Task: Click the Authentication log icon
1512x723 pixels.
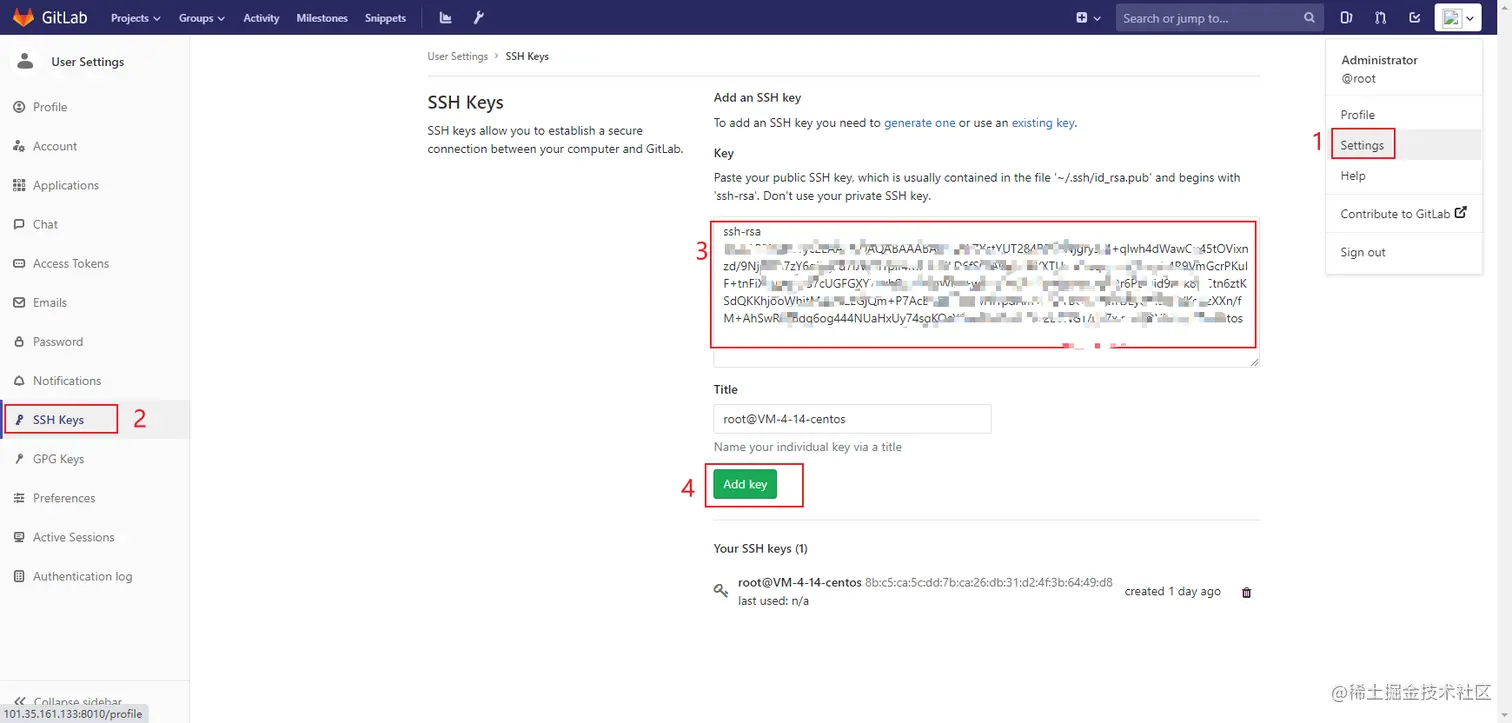Action: 19,576
